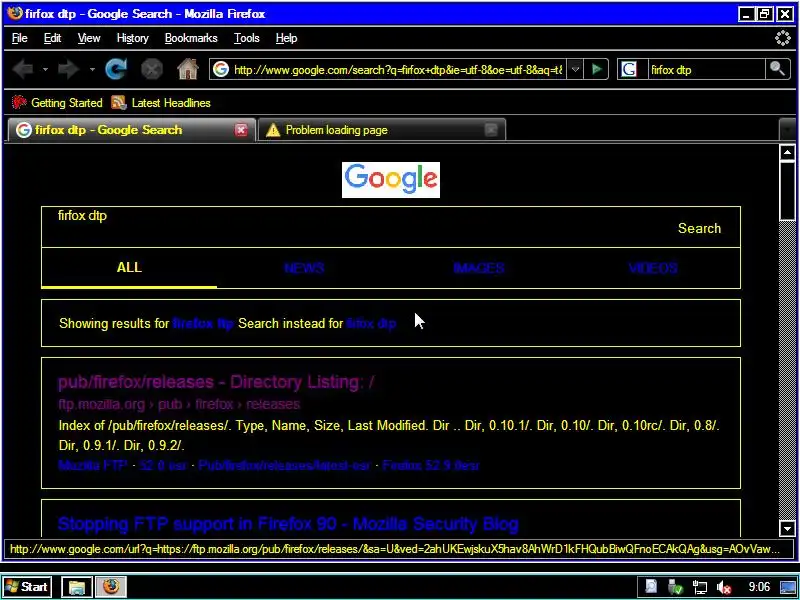Viewport: 800px width, 600px height.
Task: Open the File menu
Action: click(x=19, y=38)
